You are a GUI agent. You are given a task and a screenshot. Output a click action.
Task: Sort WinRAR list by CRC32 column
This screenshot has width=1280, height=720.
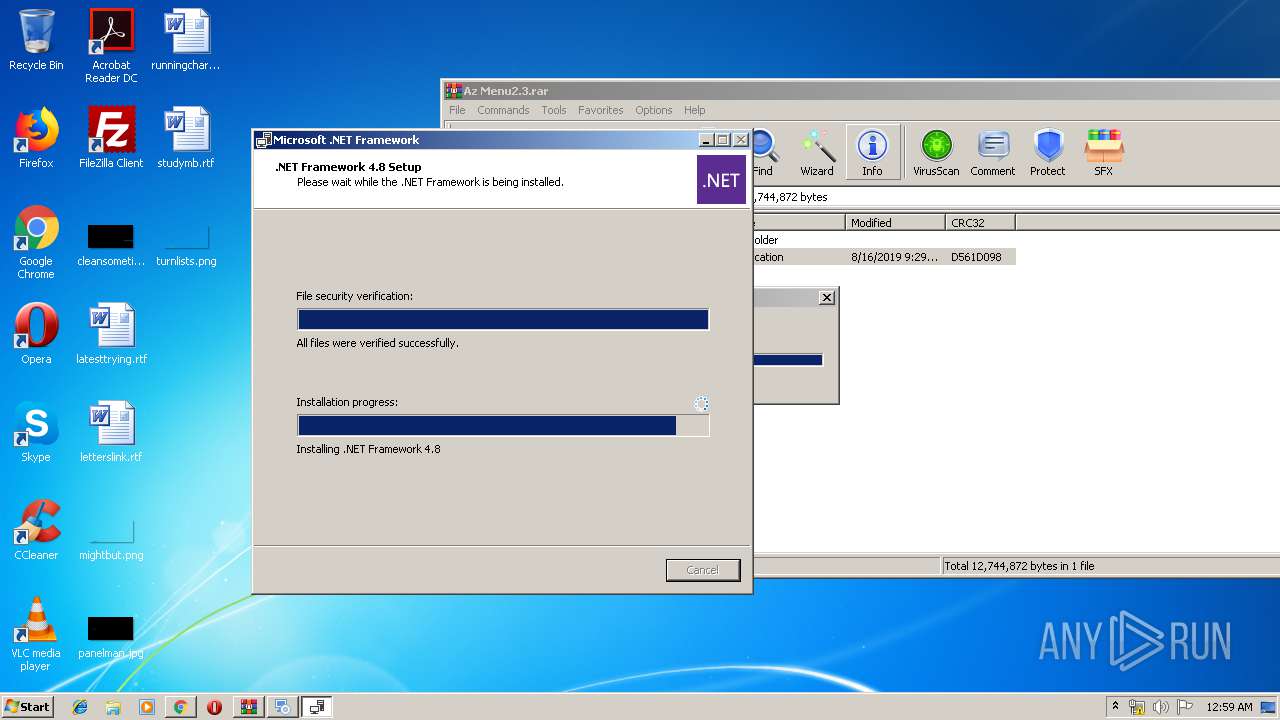coord(980,222)
